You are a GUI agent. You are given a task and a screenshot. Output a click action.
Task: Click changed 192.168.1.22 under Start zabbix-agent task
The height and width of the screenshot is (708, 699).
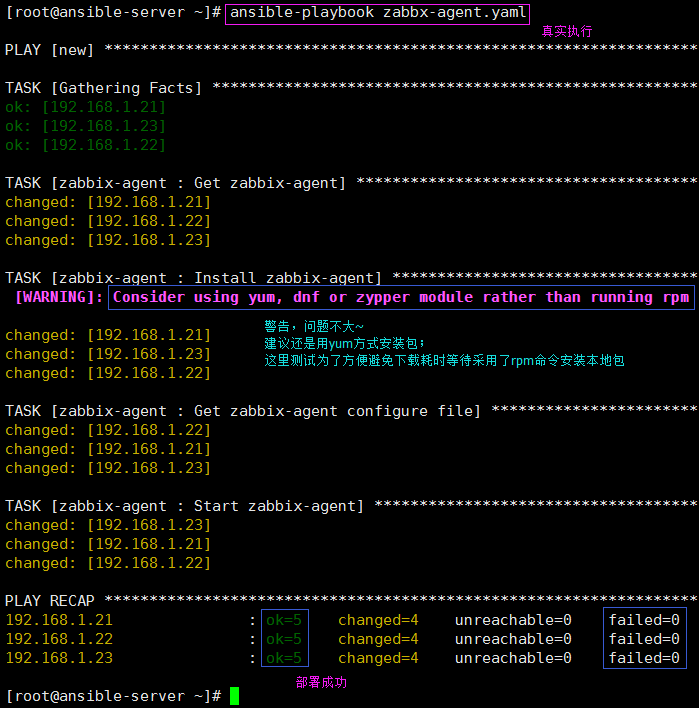pos(108,563)
